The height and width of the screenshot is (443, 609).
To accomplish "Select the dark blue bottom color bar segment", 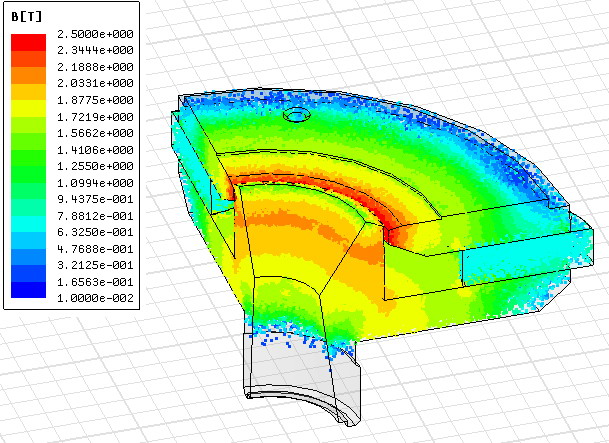I will coord(28,290).
